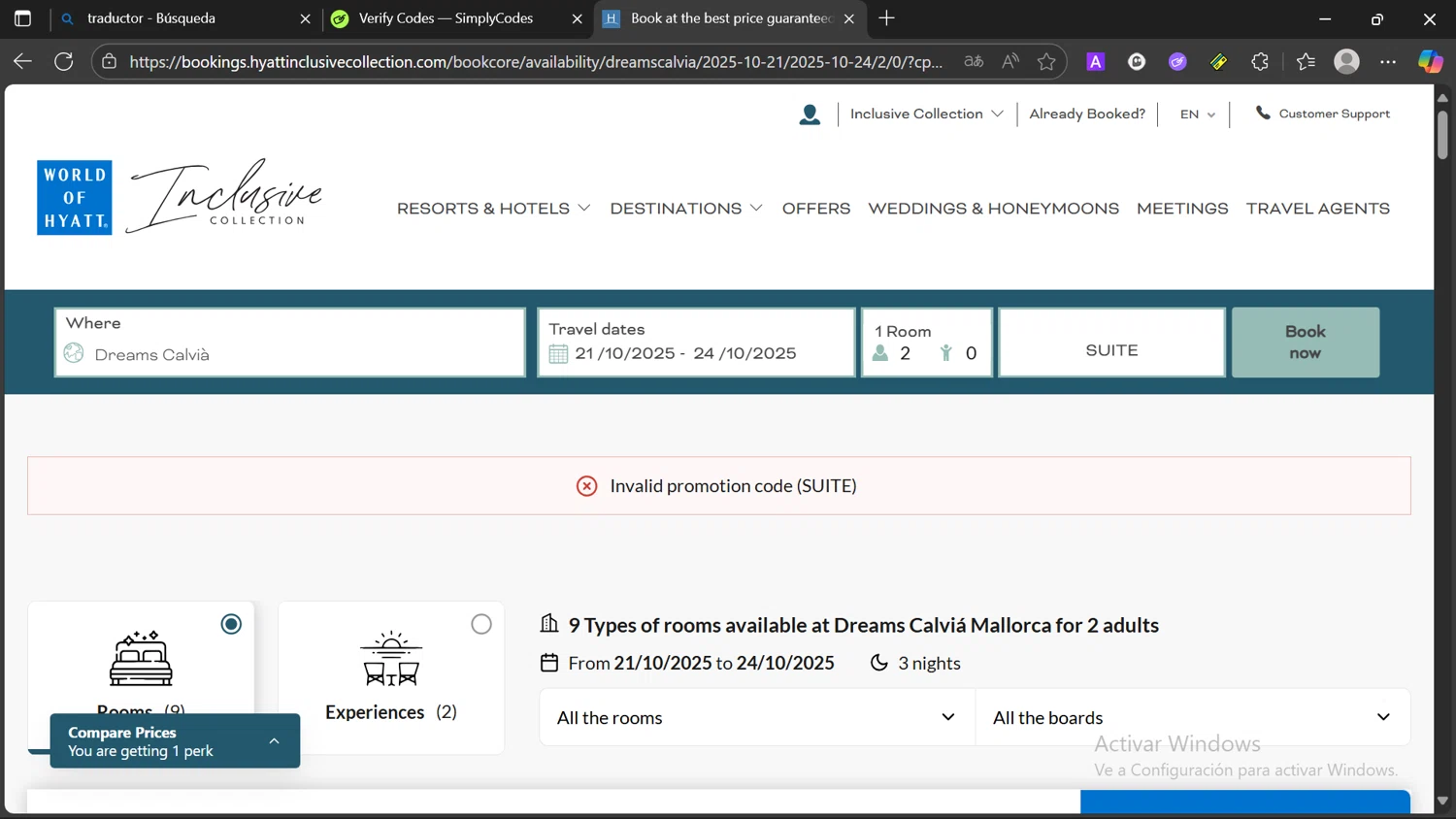Click the Already Booked? link
The height and width of the screenshot is (819, 1456).
pos(1087,114)
